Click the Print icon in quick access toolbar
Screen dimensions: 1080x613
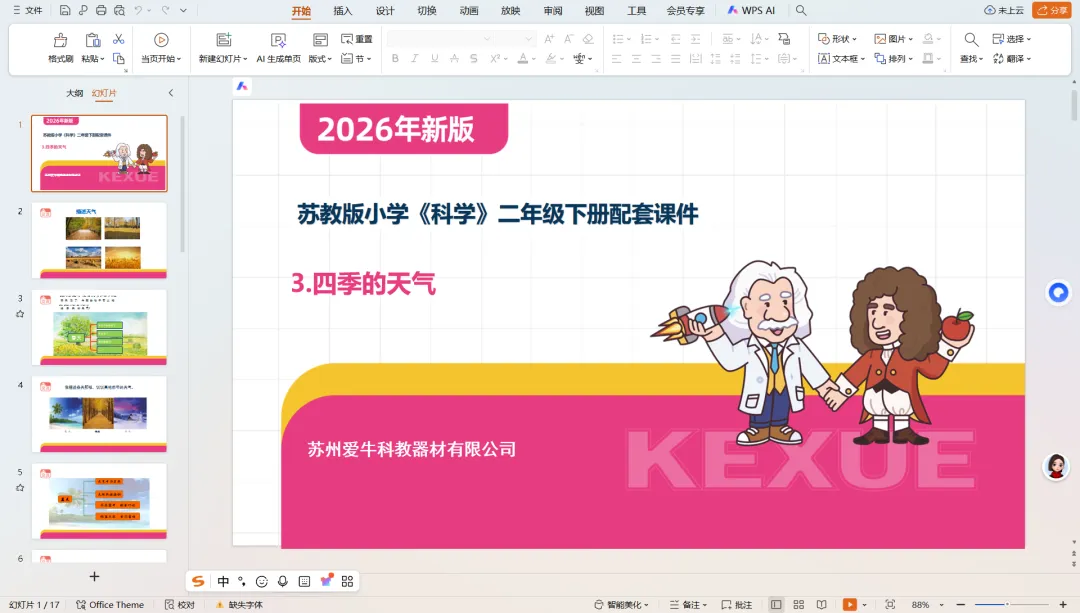(101, 10)
